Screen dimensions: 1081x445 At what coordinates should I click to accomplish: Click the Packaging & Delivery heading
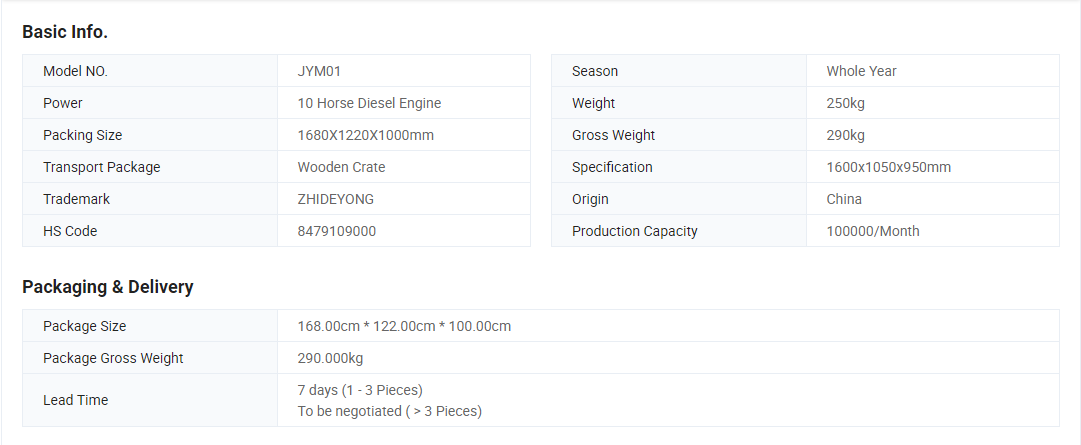[x=108, y=287]
